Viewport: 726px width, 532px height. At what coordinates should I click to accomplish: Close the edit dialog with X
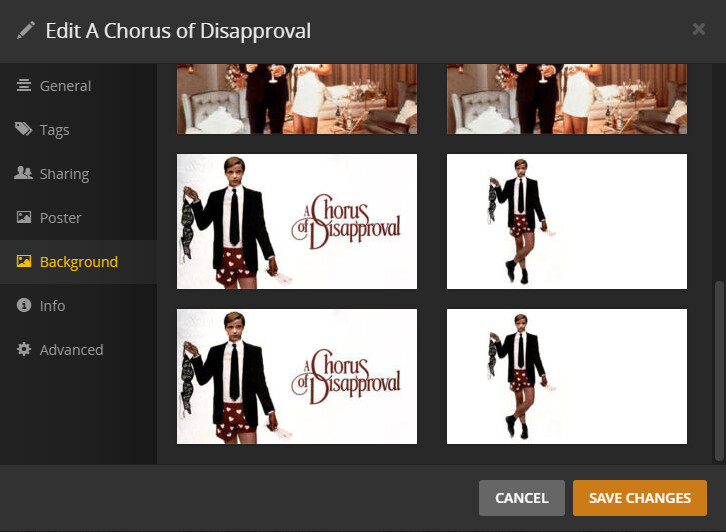[699, 29]
